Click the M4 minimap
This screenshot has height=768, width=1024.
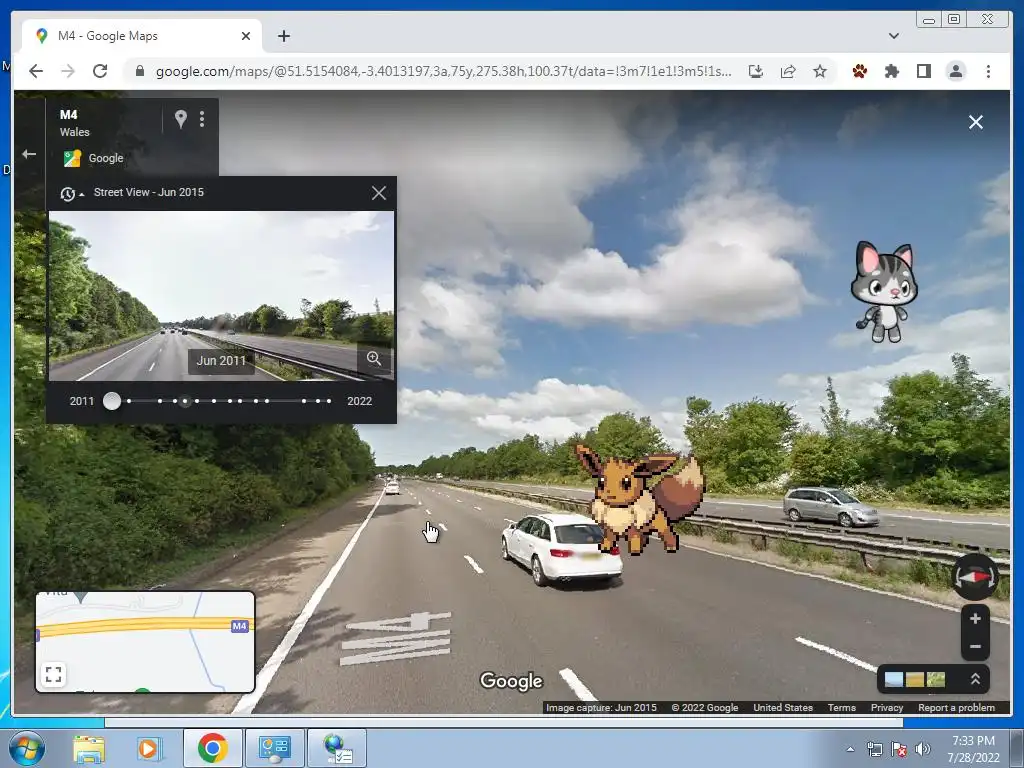pyautogui.click(x=145, y=642)
